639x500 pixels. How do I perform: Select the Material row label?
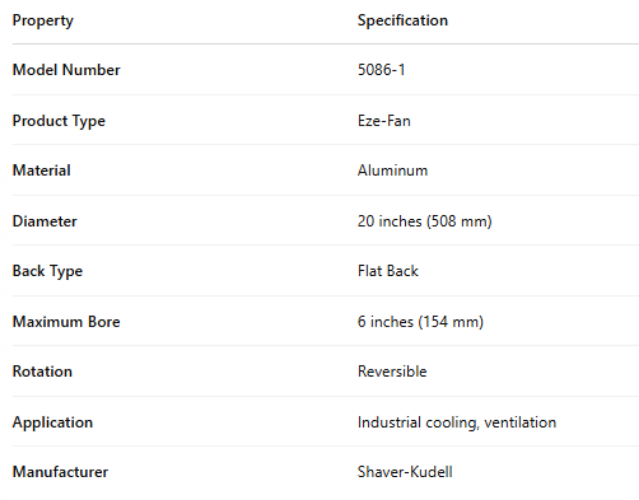click(x=41, y=170)
